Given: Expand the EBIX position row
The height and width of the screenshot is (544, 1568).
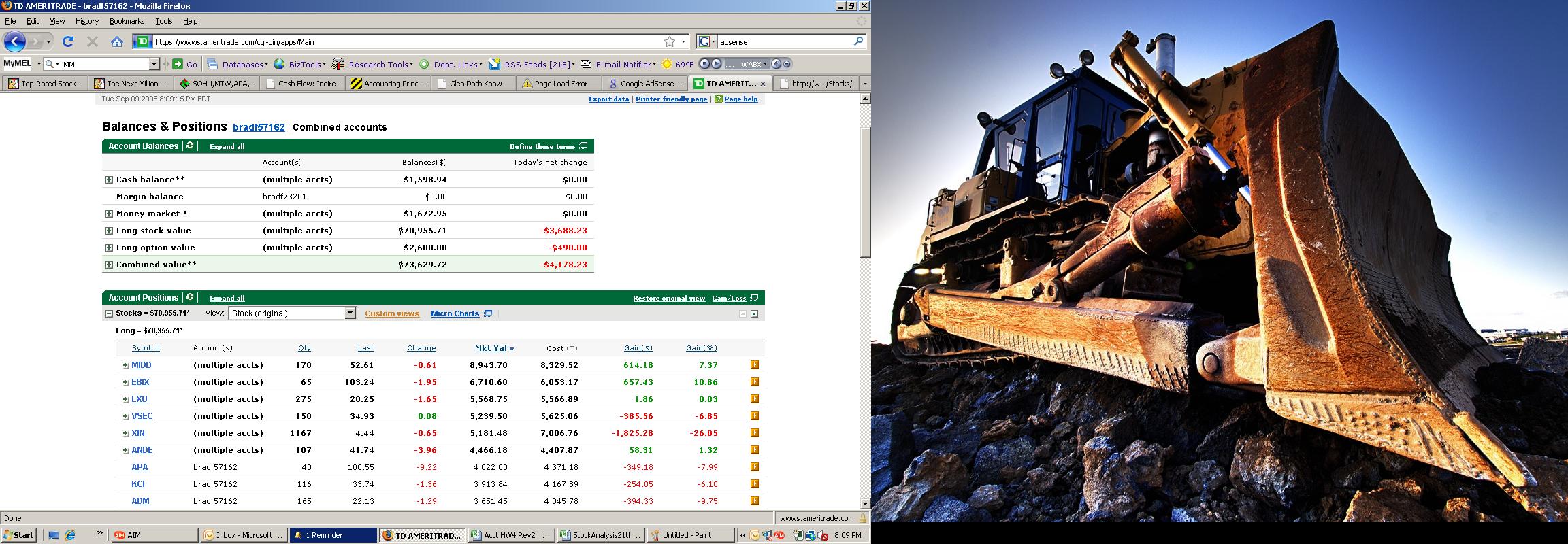Looking at the screenshot, I should 125,382.
